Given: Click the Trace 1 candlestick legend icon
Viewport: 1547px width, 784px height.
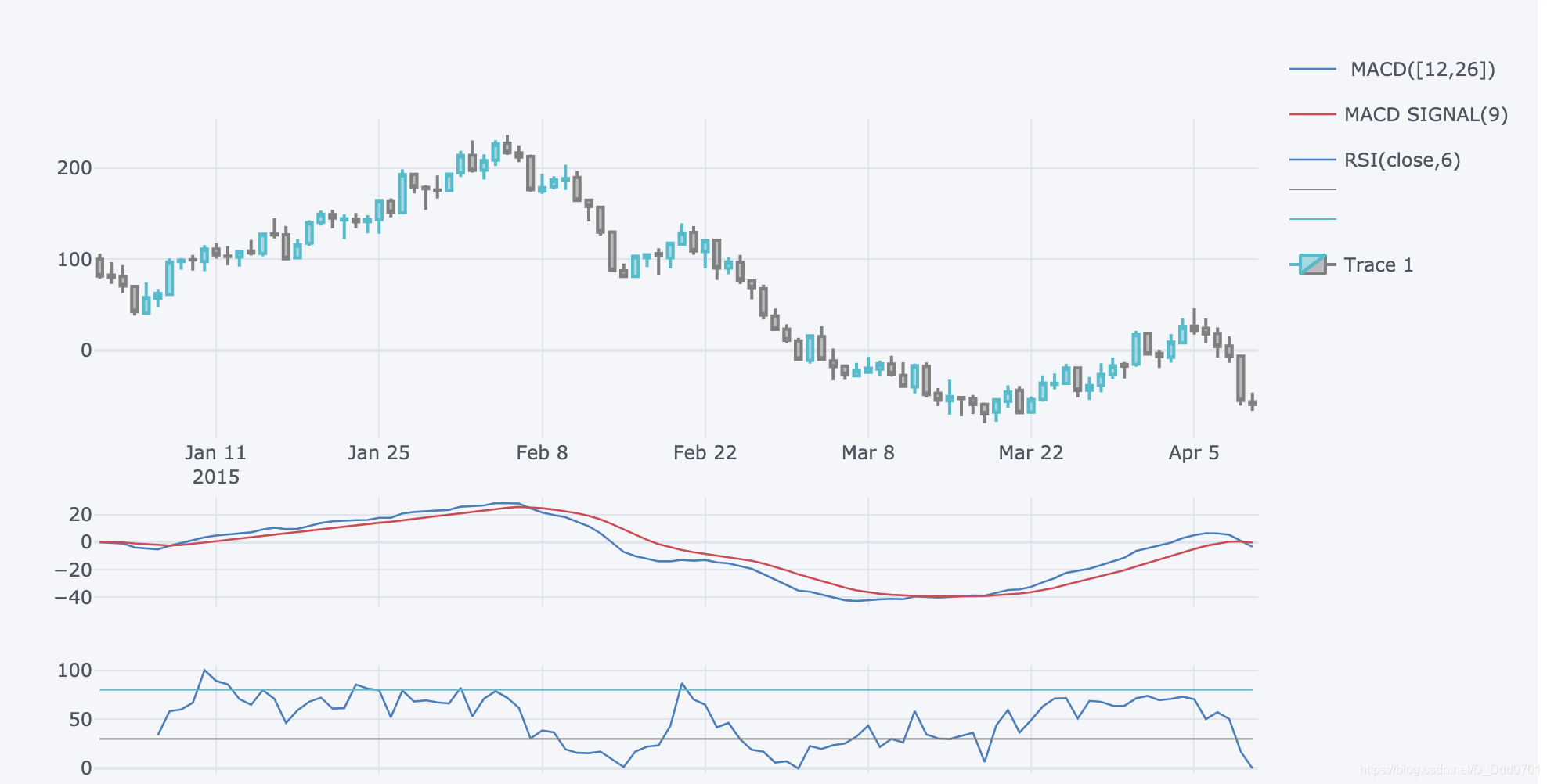Looking at the screenshot, I should [x=1313, y=264].
